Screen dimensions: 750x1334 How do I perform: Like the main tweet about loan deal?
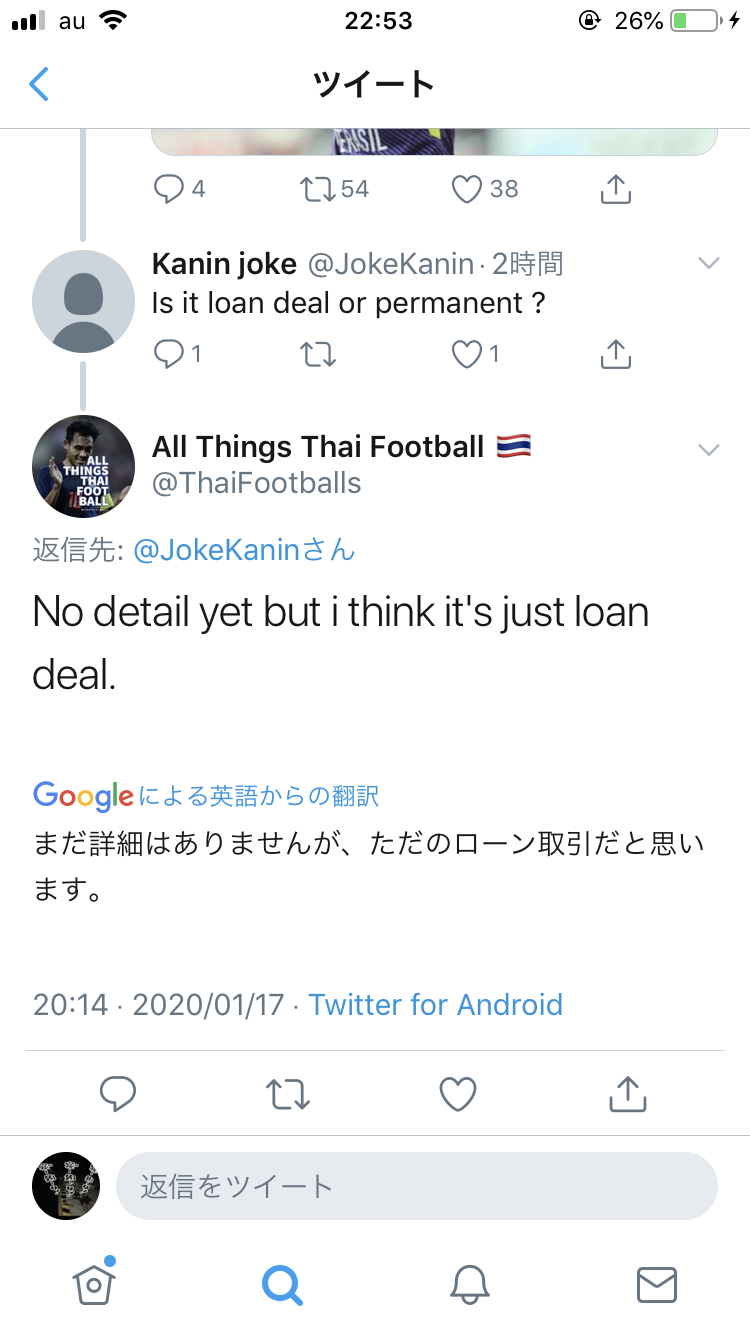point(458,1094)
